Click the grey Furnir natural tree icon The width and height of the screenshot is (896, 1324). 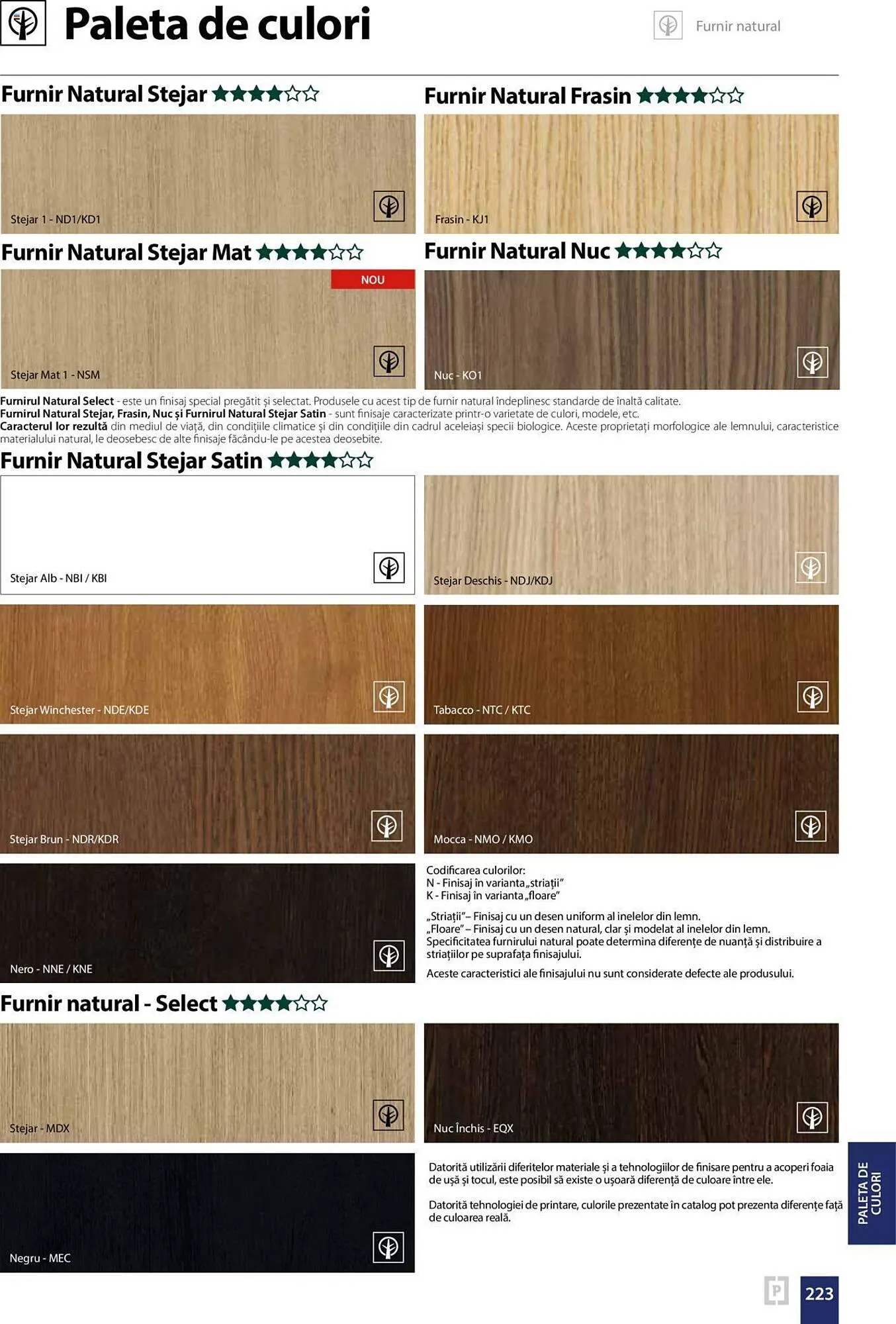pyautogui.click(x=668, y=26)
